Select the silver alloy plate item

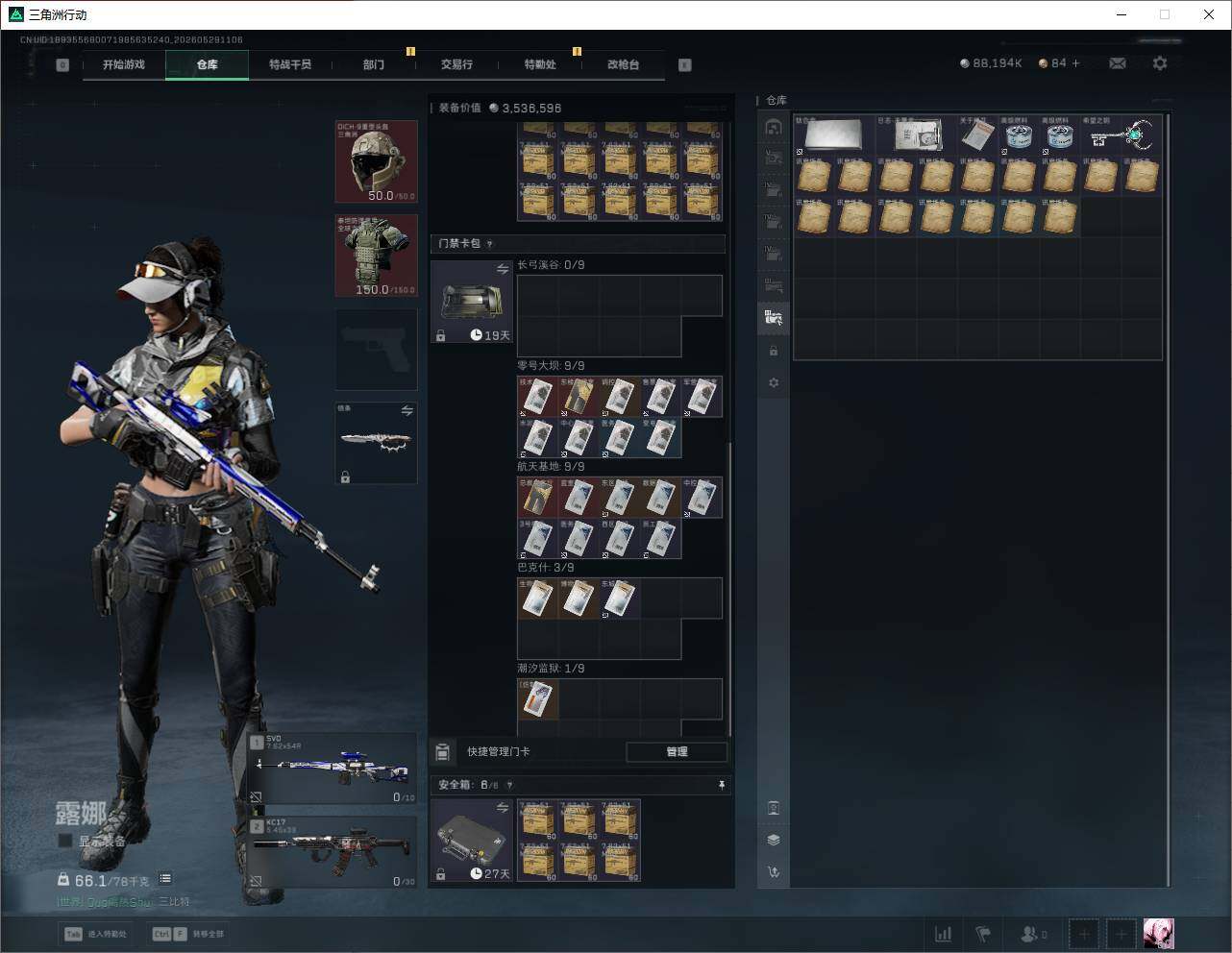coord(834,135)
